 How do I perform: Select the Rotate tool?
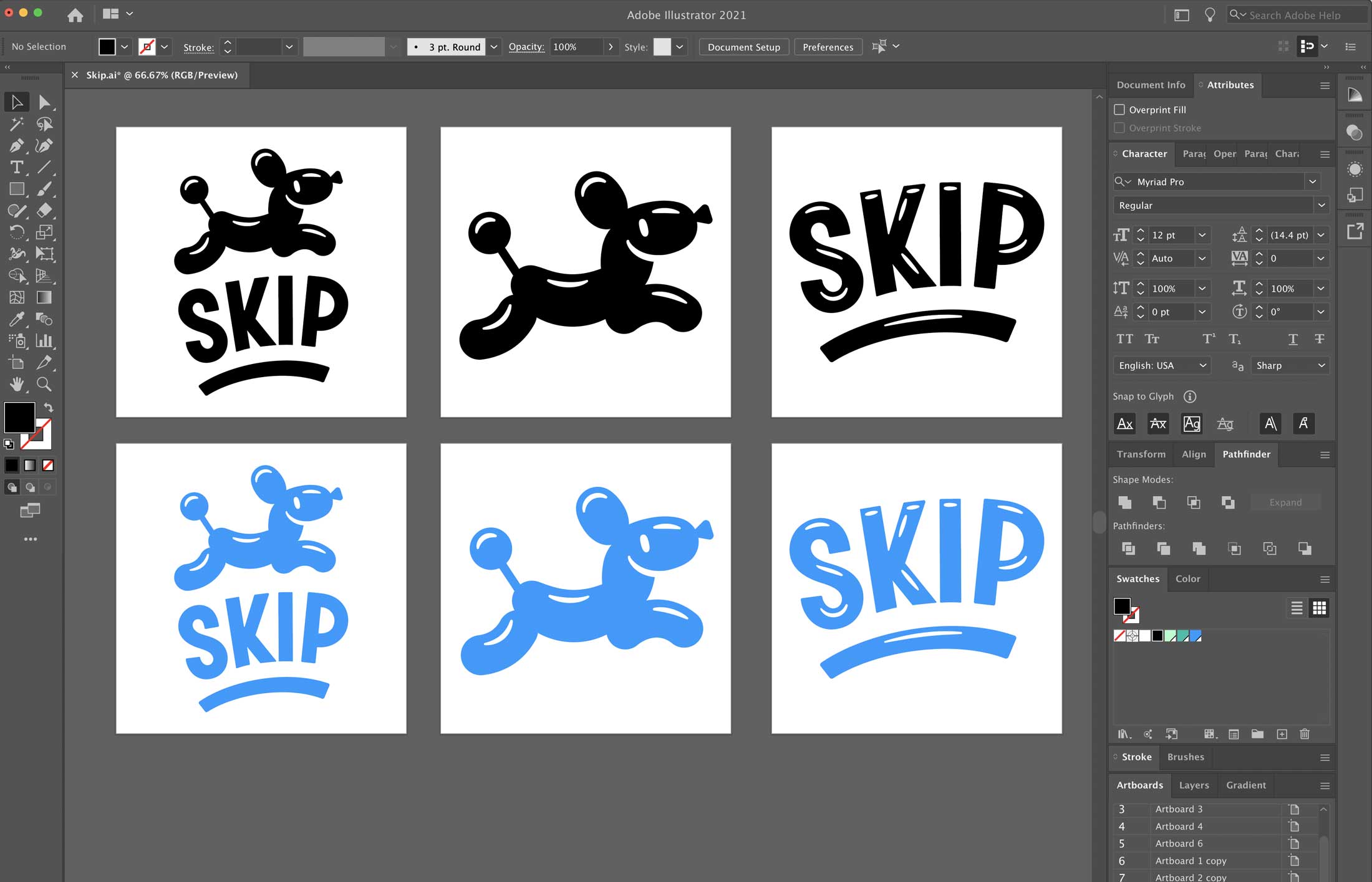click(14, 231)
